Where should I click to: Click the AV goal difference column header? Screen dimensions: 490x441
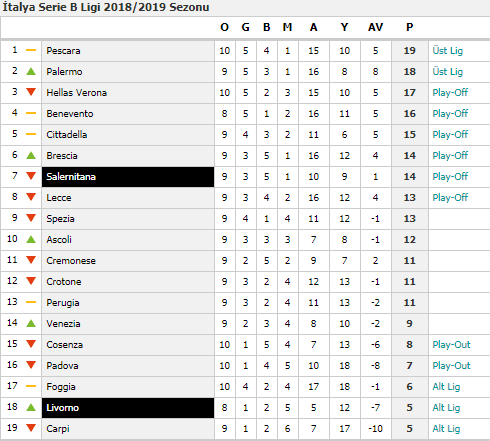click(x=376, y=27)
